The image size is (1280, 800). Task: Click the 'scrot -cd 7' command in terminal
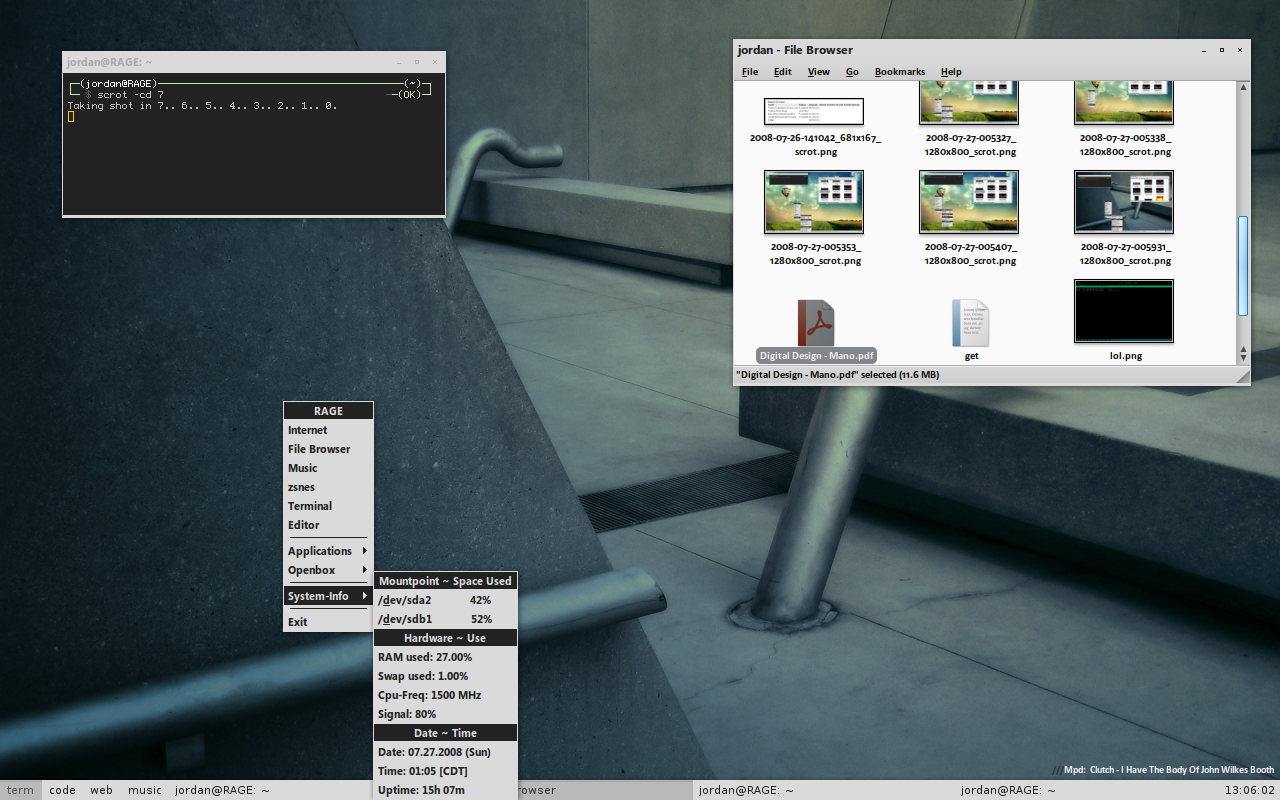point(131,95)
